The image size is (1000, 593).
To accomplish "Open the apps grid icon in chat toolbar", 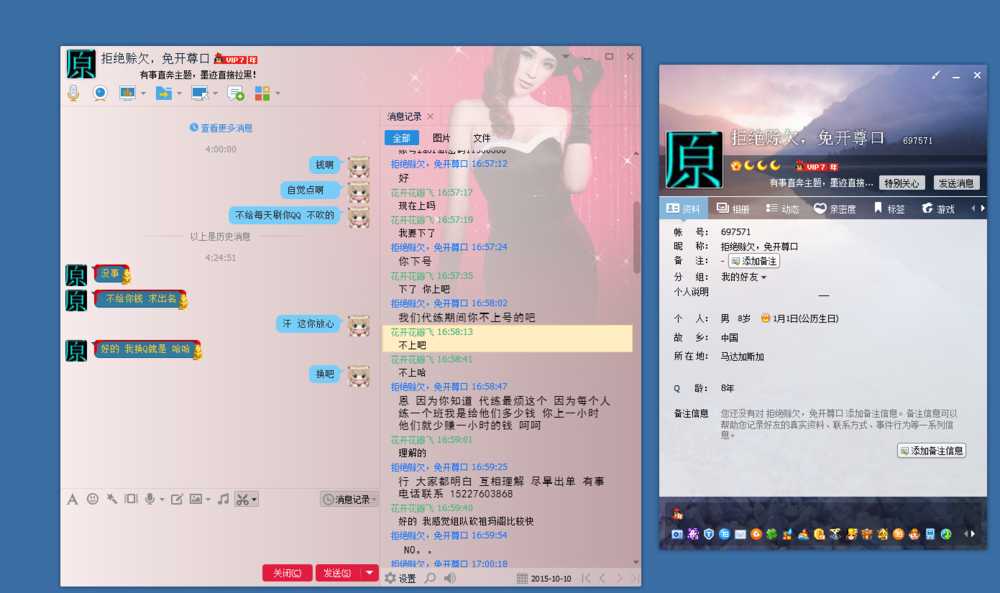I will [262, 93].
